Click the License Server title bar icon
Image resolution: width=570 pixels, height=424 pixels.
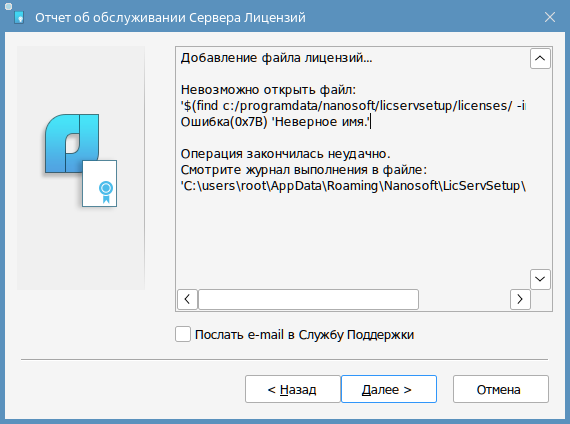coord(19,17)
